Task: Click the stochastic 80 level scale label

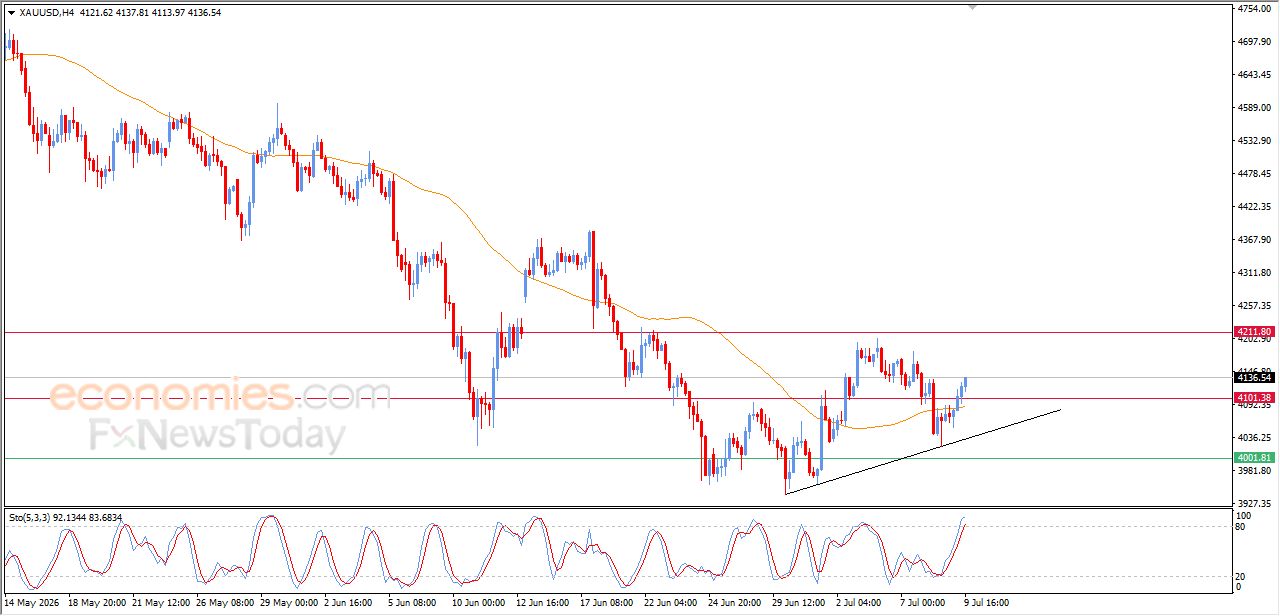Action: (x=1241, y=526)
